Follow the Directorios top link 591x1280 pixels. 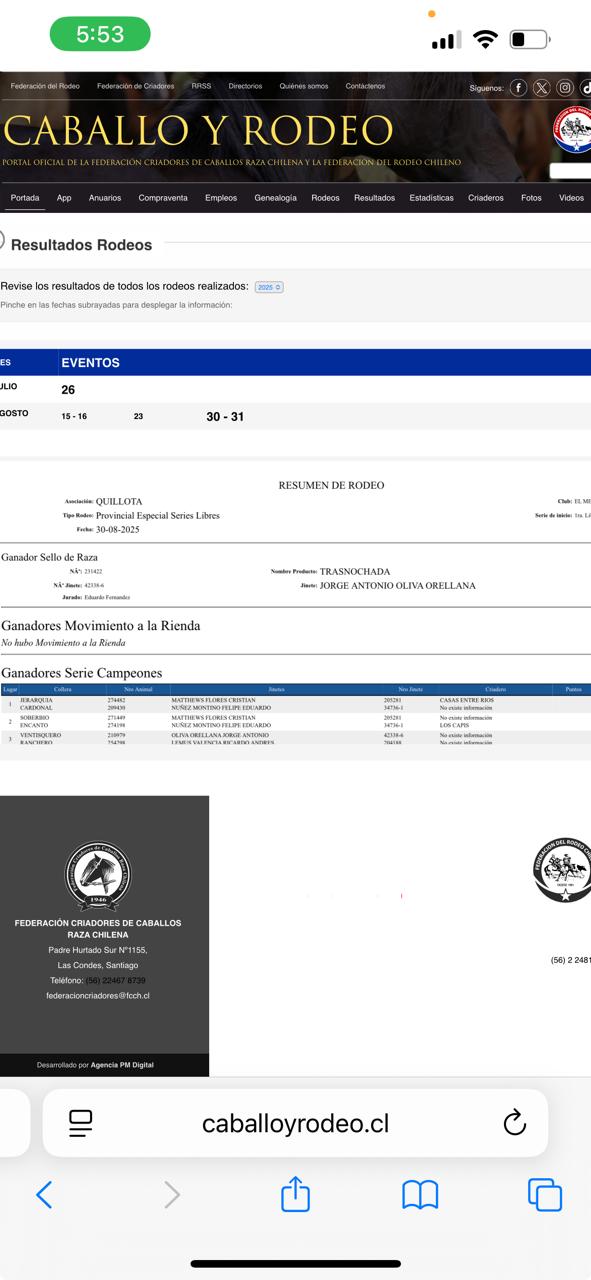(245, 87)
